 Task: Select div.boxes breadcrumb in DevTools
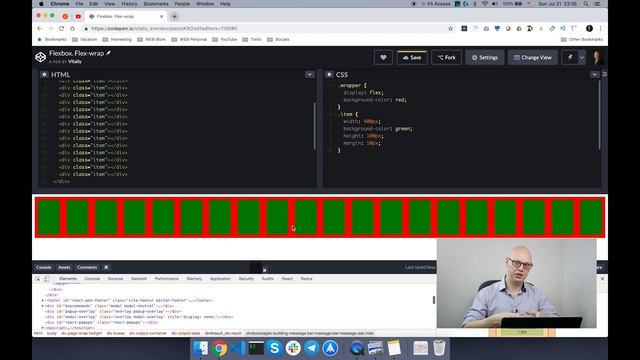tap(116, 333)
